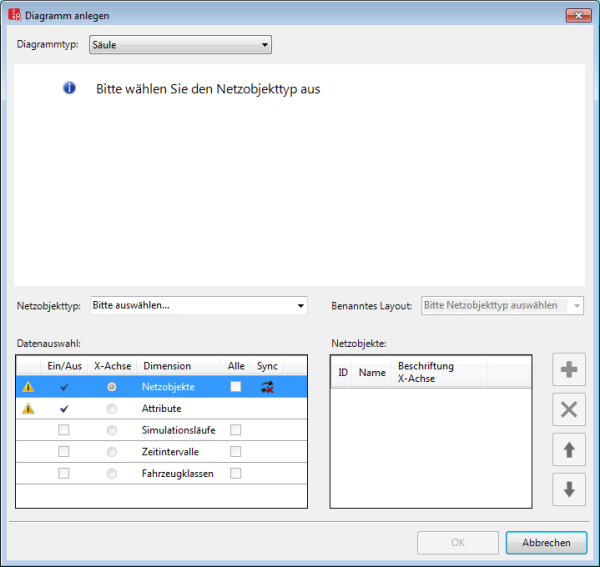Enable the Fahrzeugklassen Ein/Aus checkbox
600x567 pixels.
click(x=64, y=473)
